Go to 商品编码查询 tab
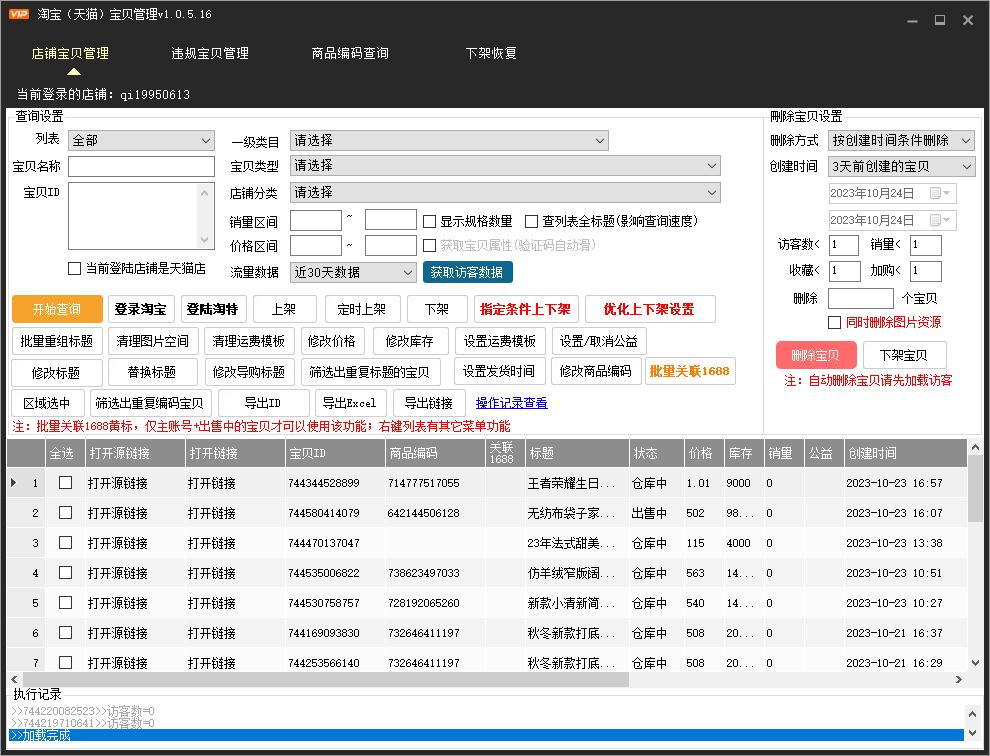990x756 pixels. 350,54
